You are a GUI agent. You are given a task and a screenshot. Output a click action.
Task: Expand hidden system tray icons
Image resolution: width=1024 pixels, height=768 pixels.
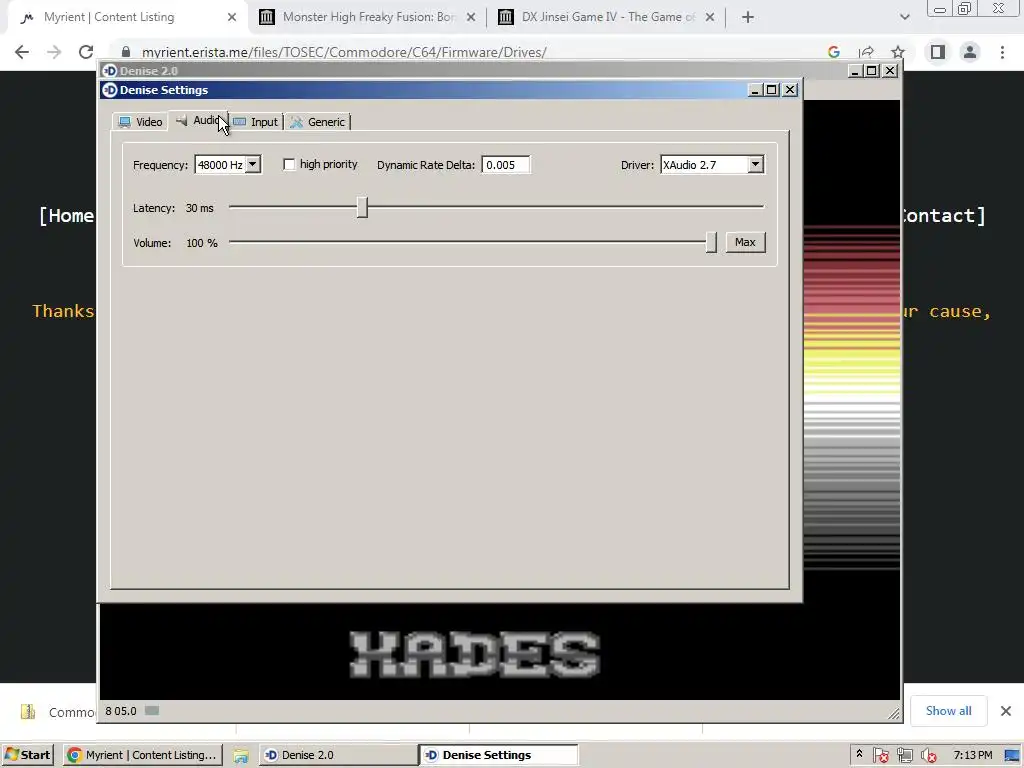click(859, 755)
